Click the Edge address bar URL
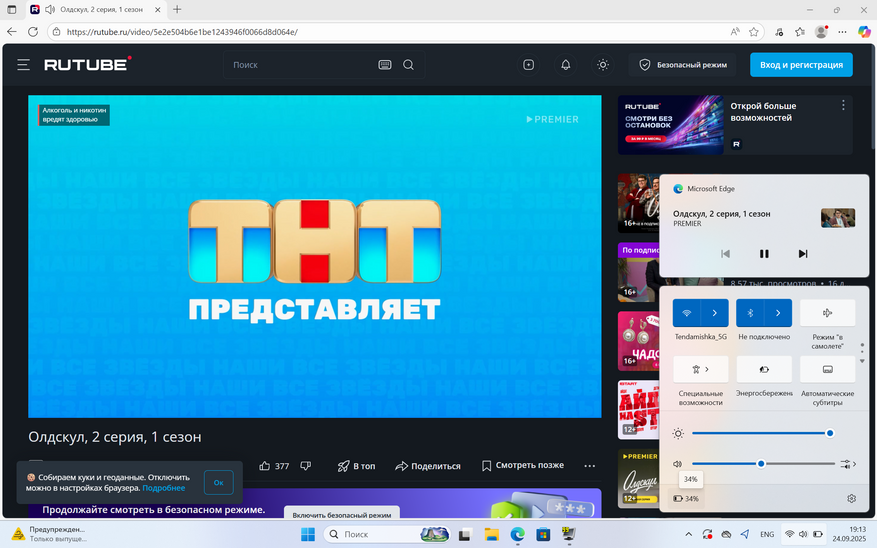This screenshot has height=548, width=877. tap(182, 32)
